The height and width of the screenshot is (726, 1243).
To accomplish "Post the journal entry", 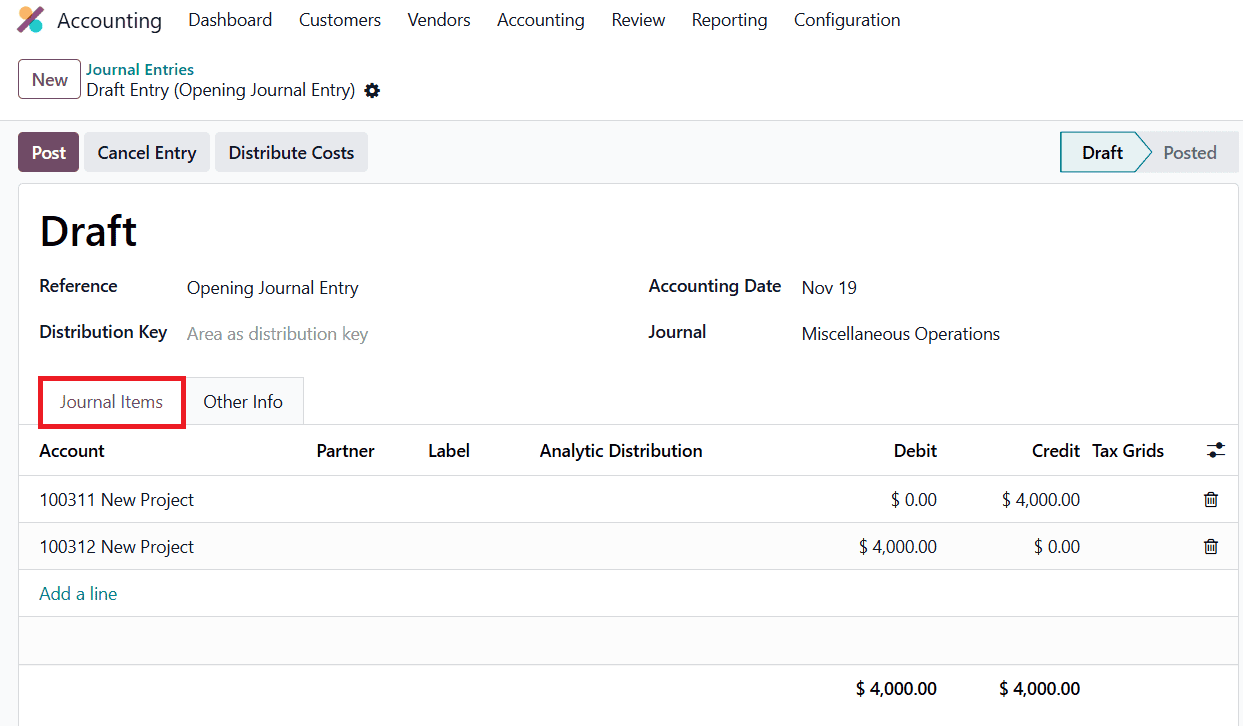I will [48, 152].
